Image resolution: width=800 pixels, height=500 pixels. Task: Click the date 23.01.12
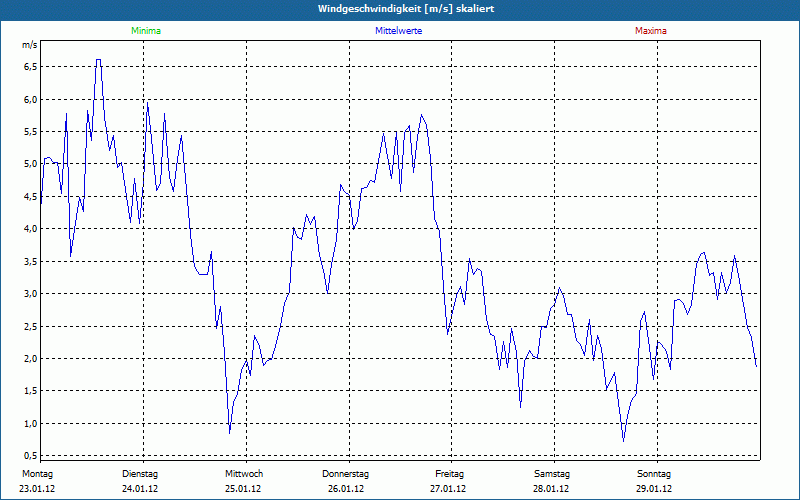tap(37, 489)
